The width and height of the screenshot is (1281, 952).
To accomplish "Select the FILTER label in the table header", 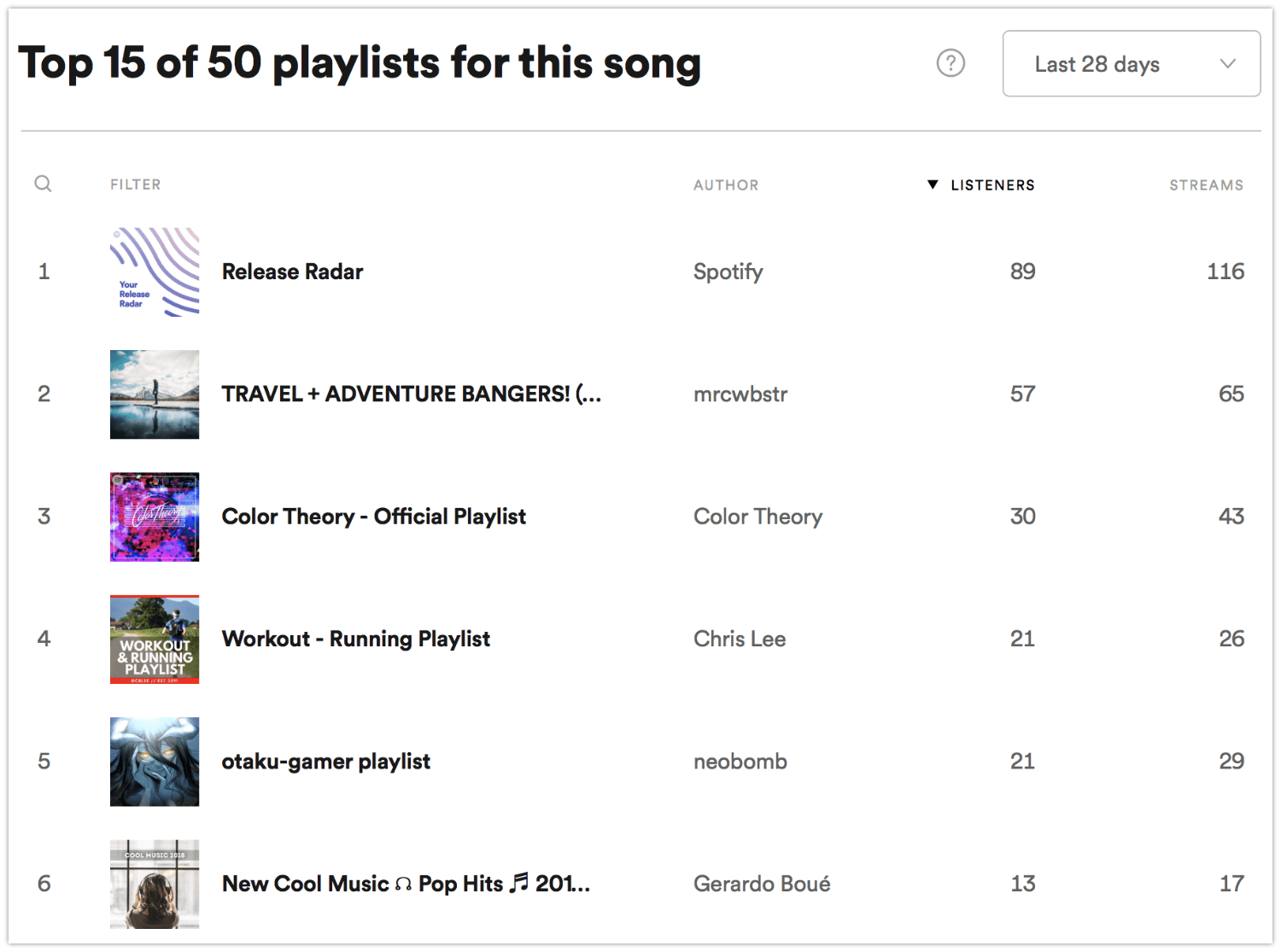I will [135, 184].
